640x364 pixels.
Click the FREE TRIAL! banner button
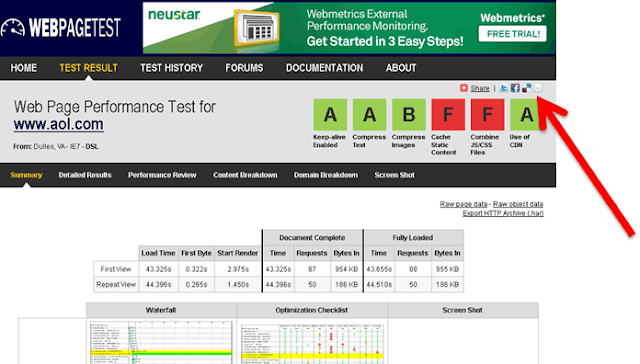tap(513, 34)
